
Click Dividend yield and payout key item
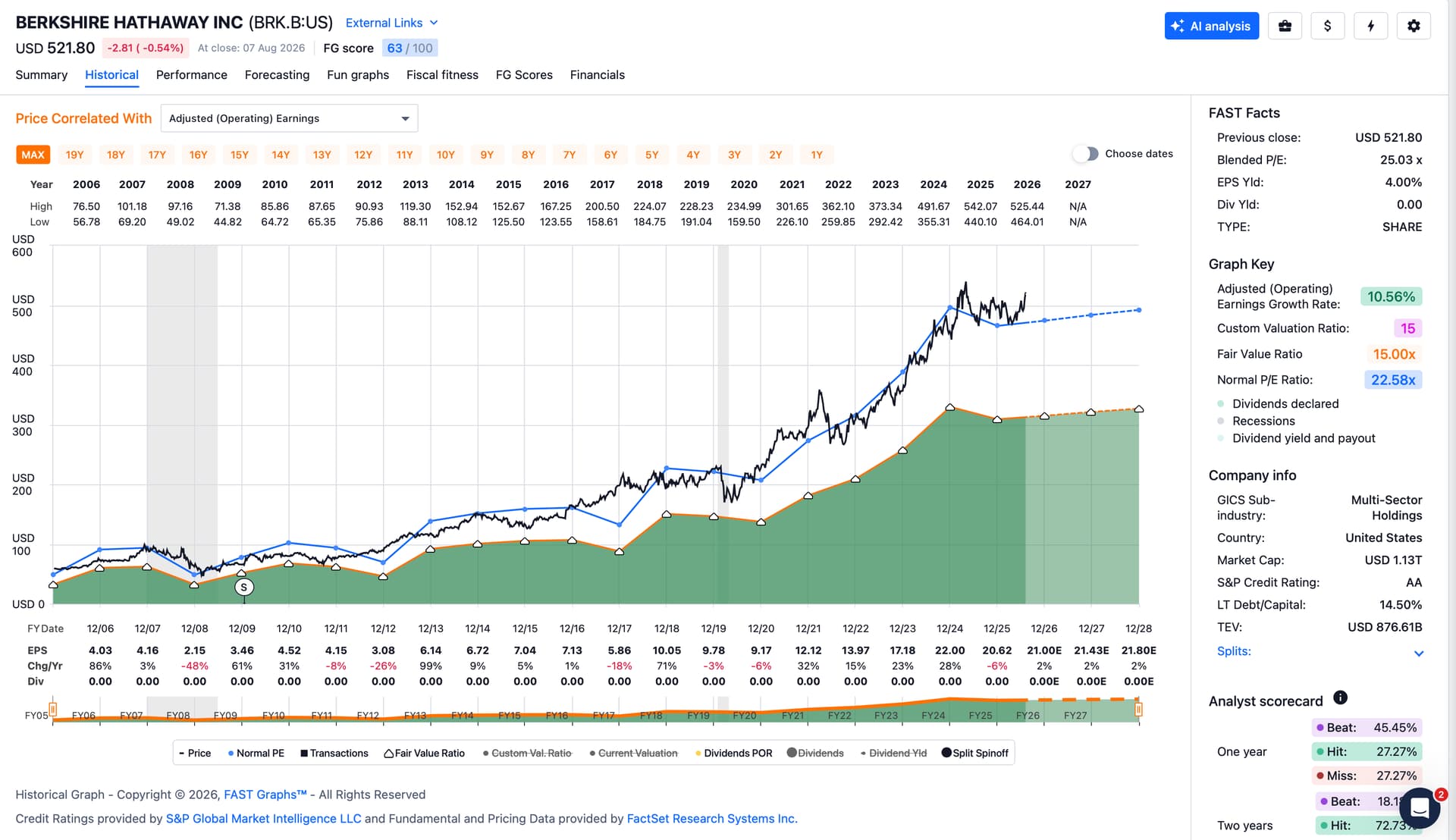pos(1296,438)
